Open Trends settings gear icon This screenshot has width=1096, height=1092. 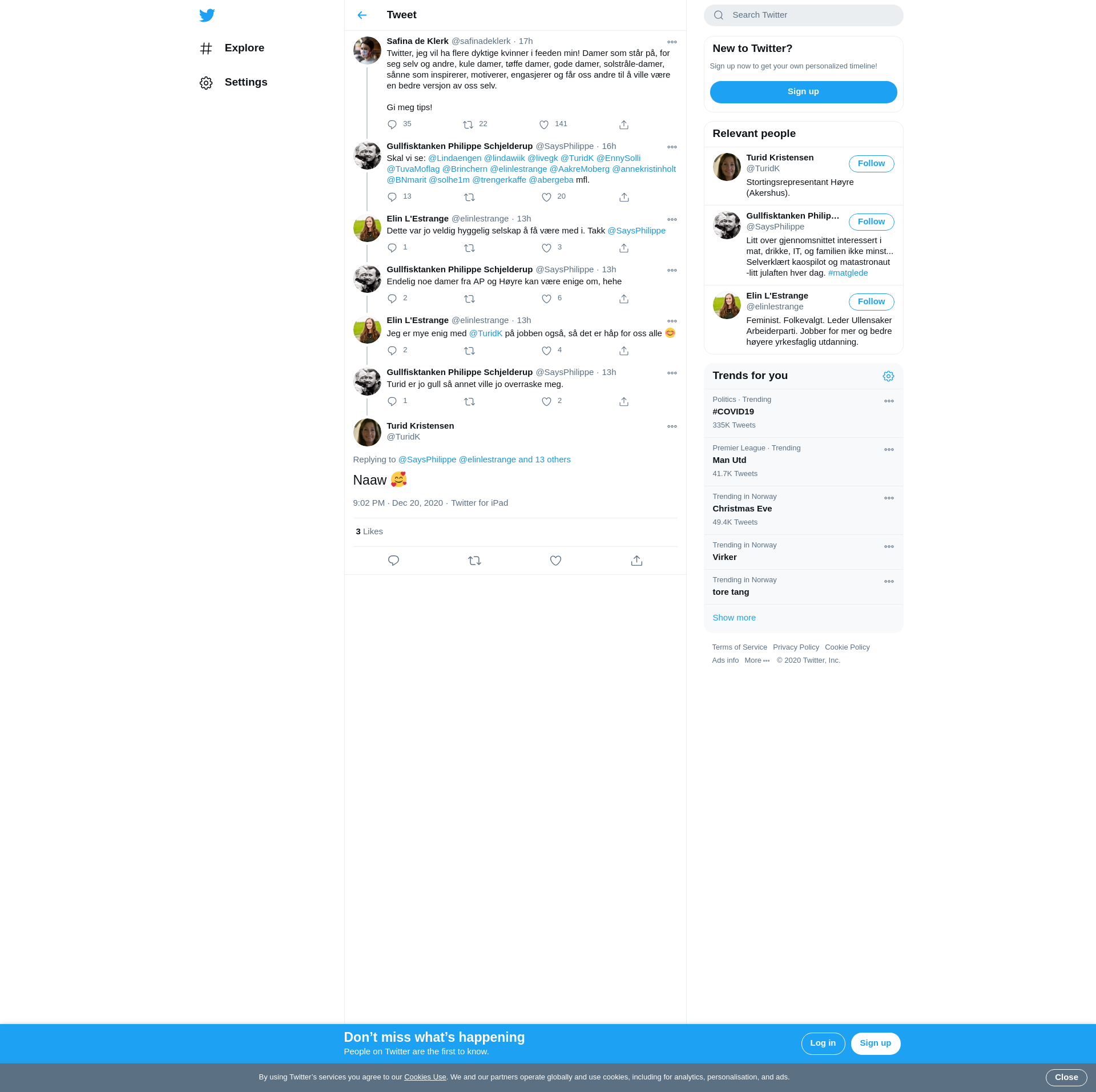click(x=888, y=376)
